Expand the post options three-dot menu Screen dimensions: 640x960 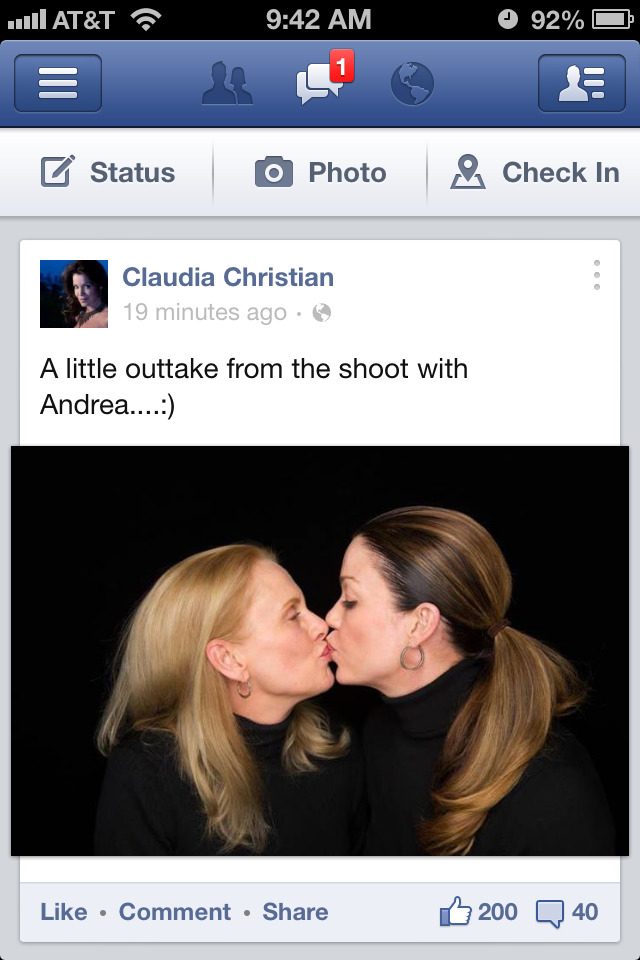[597, 275]
